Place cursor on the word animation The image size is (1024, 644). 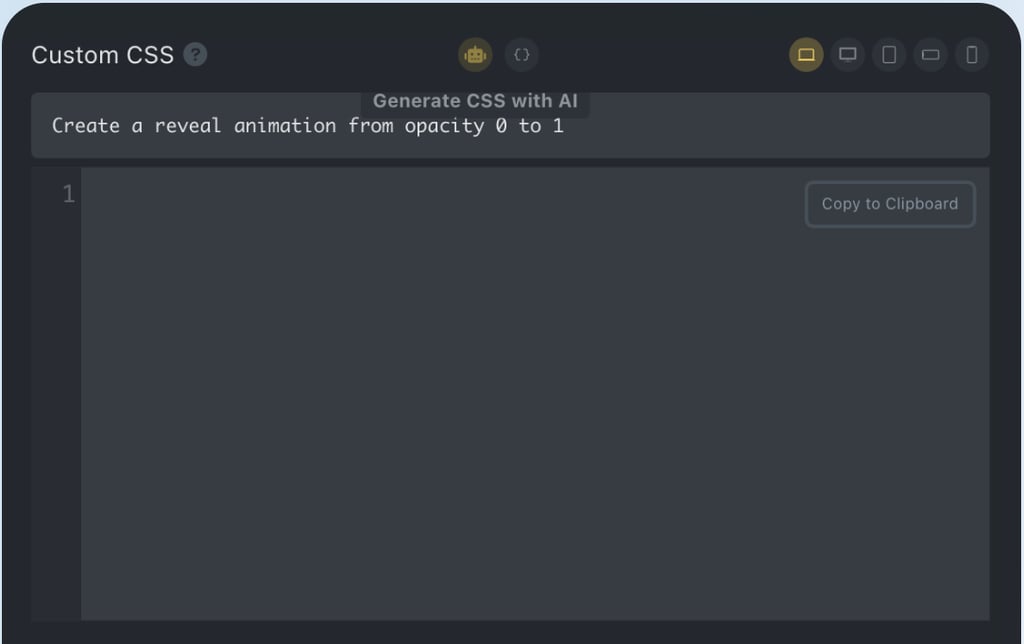pos(285,125)
